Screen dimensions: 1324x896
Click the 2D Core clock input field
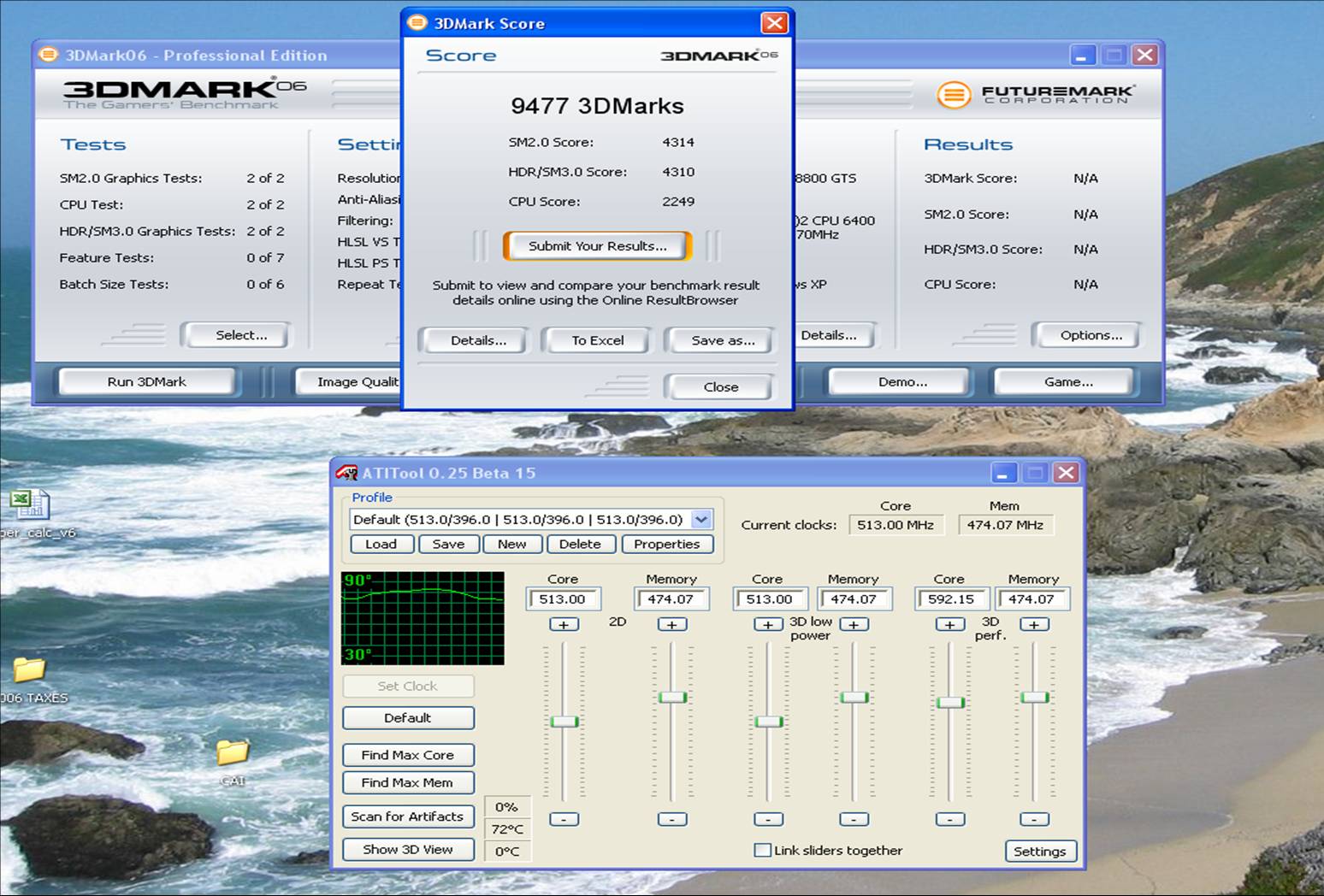tap(563, 599)
